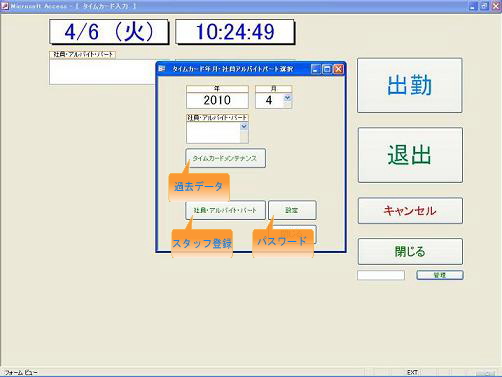Screen dimensions: 502x377
Task: Maximize the タイムカード年月 dialog window
Action: pos(327,69)
